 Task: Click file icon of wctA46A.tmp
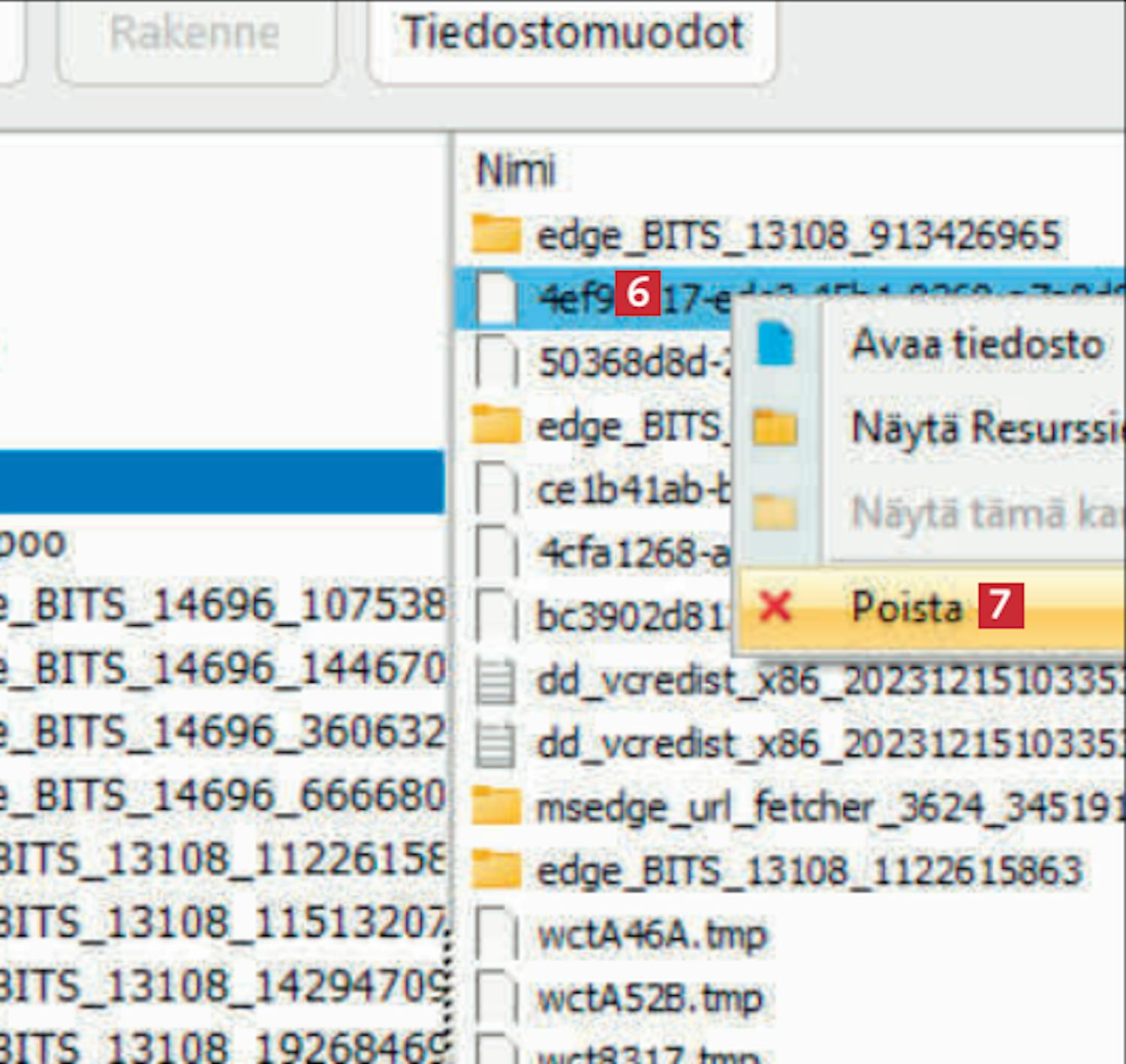point(496,936)
